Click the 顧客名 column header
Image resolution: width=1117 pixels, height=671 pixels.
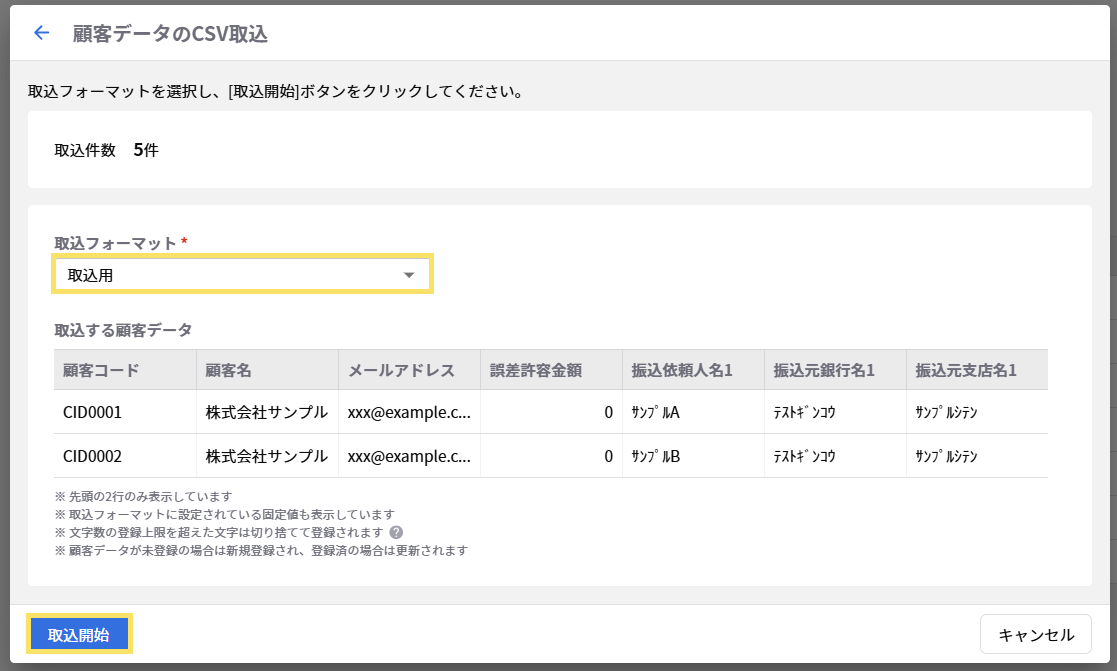[228, 370]
